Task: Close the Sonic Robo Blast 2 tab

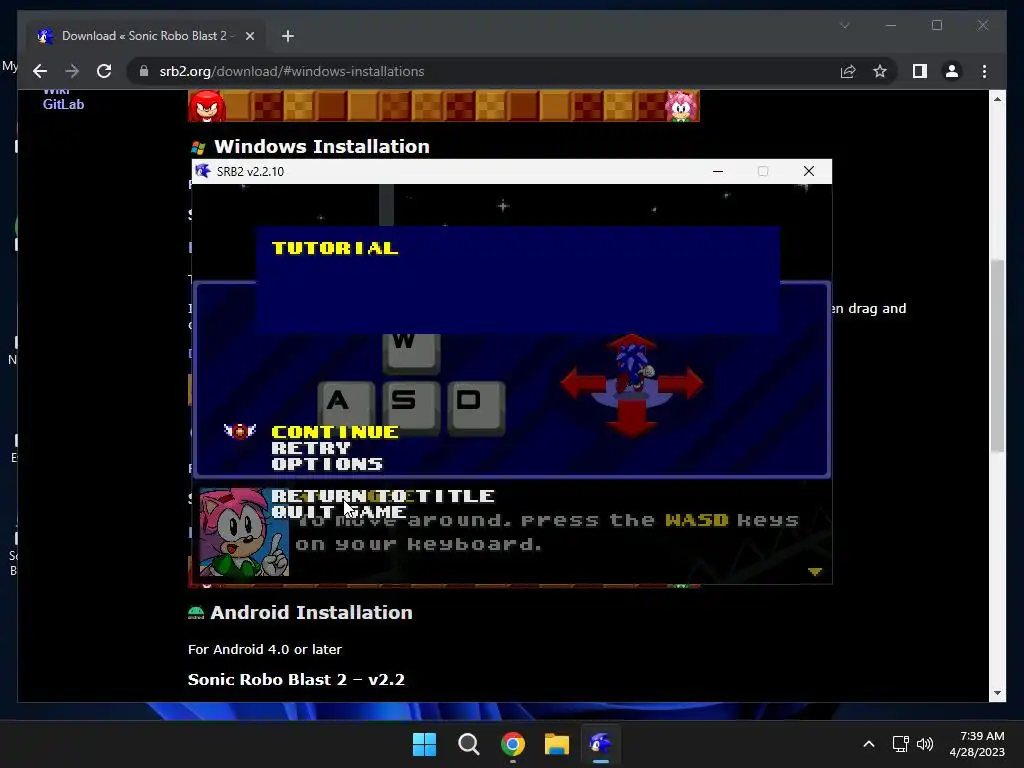Action: pyautogui.click(x=249, y=36)
